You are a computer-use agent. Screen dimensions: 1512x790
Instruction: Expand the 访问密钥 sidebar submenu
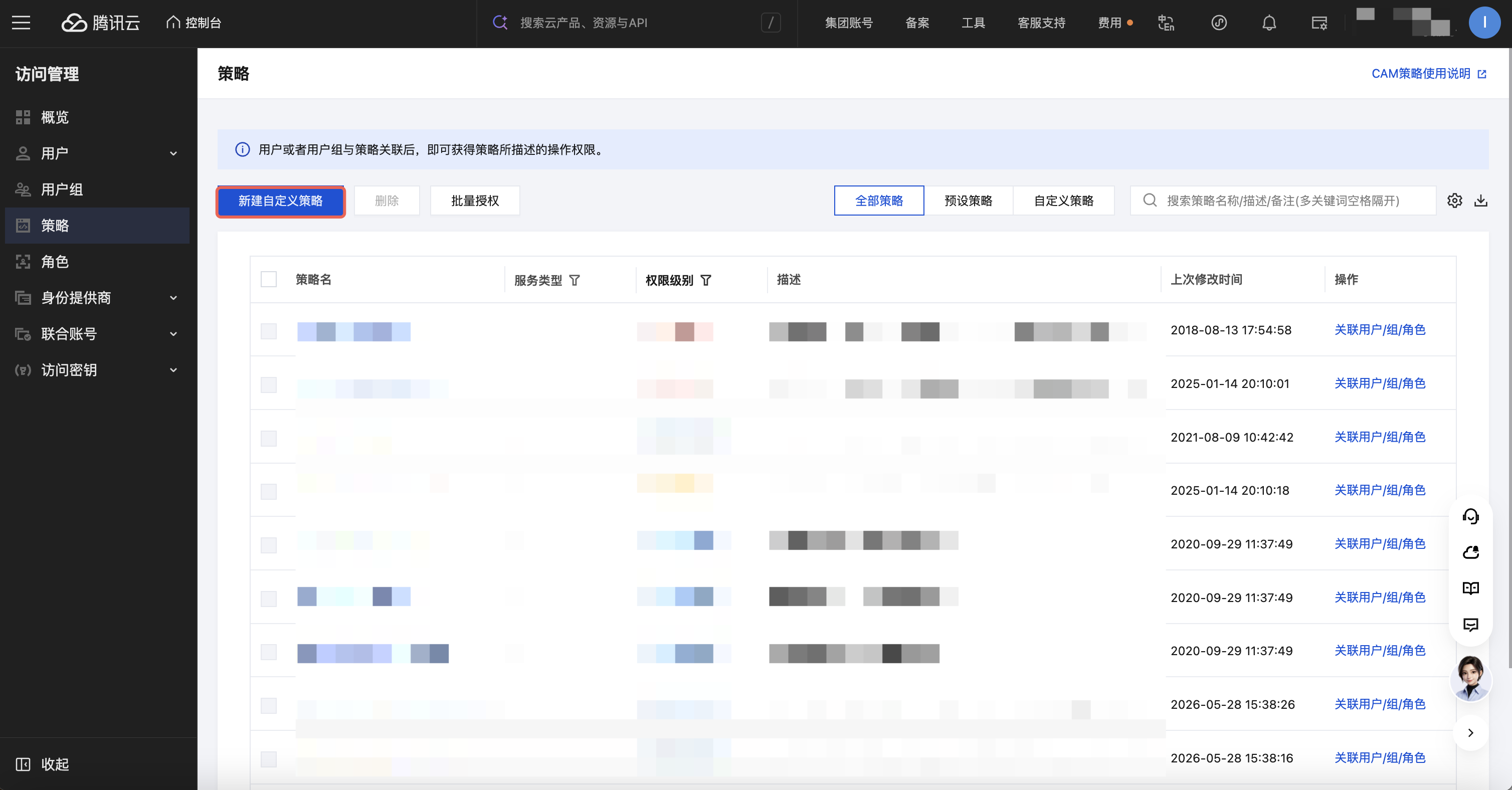pos(173,370)
